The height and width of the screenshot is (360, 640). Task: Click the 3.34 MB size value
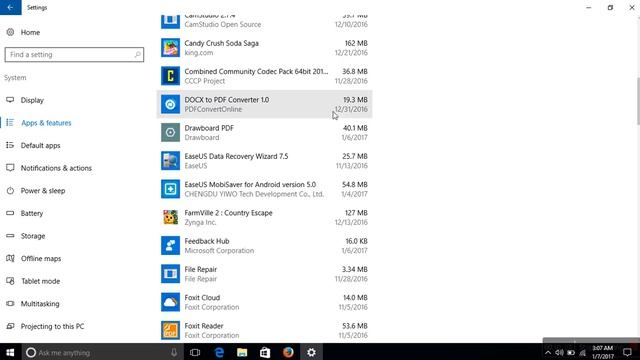point(354,269)
